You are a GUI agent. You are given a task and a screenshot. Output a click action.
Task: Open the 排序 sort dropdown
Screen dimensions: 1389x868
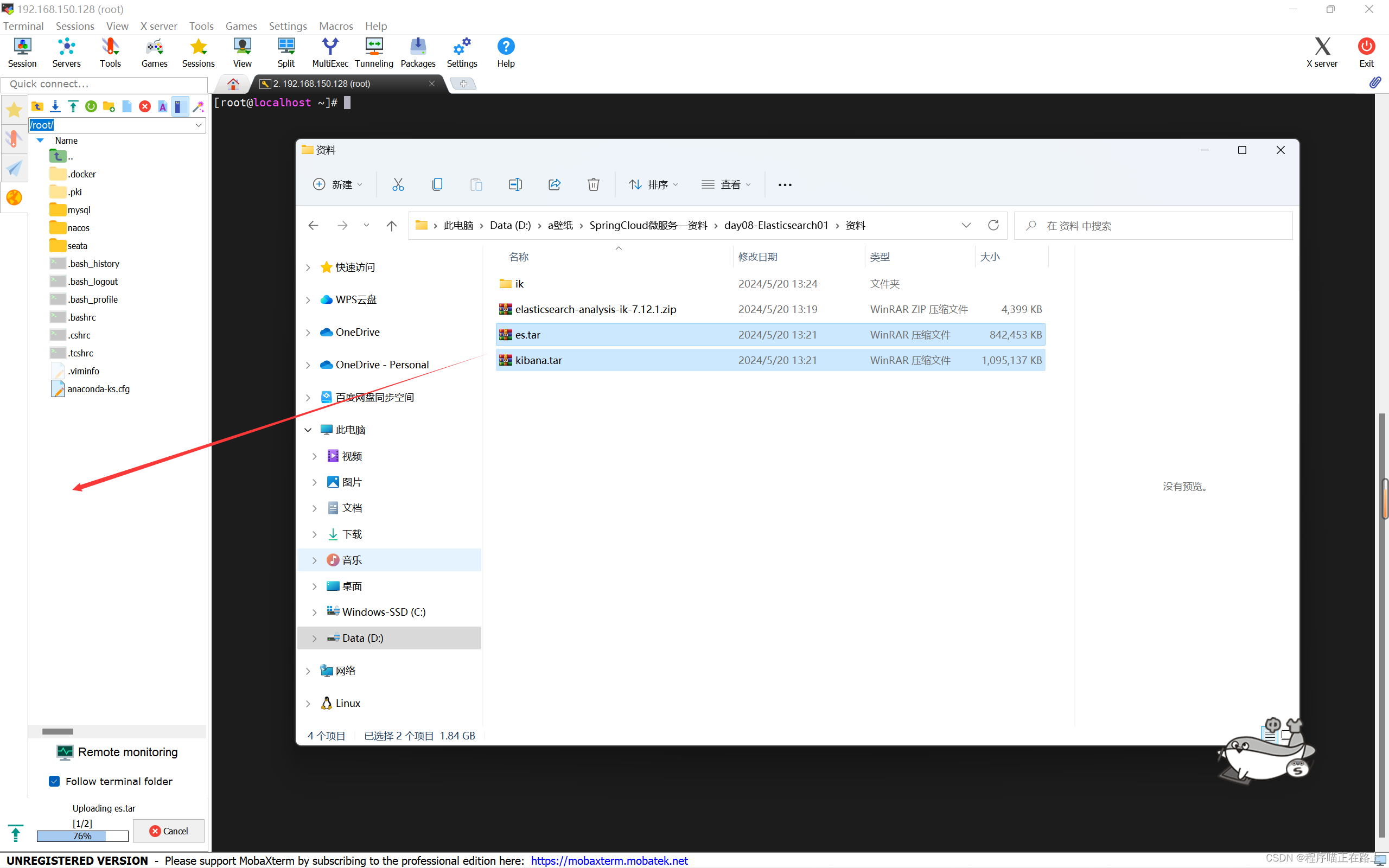(654, 184)
